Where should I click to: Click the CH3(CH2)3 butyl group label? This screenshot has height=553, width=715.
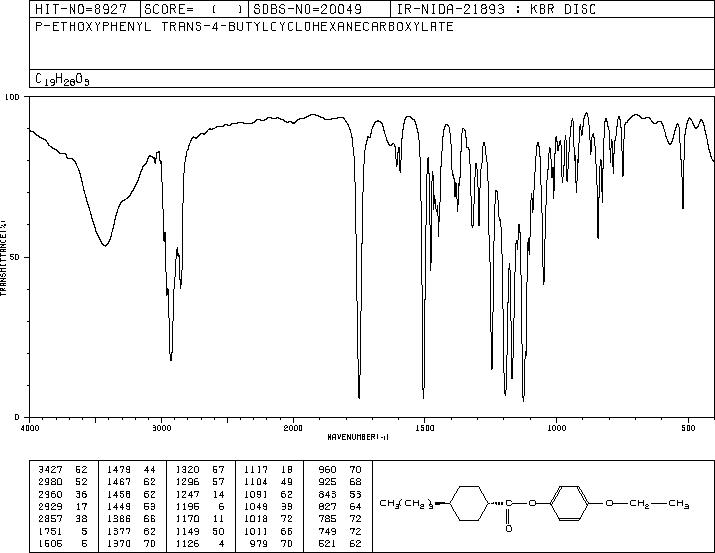coord(406,504)
